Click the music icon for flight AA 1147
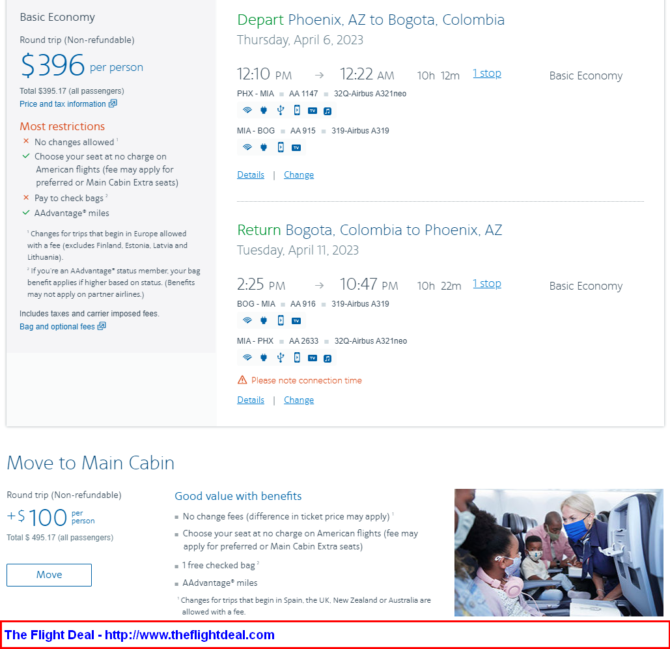The image size is (670, 649). (x=327, y=111)
